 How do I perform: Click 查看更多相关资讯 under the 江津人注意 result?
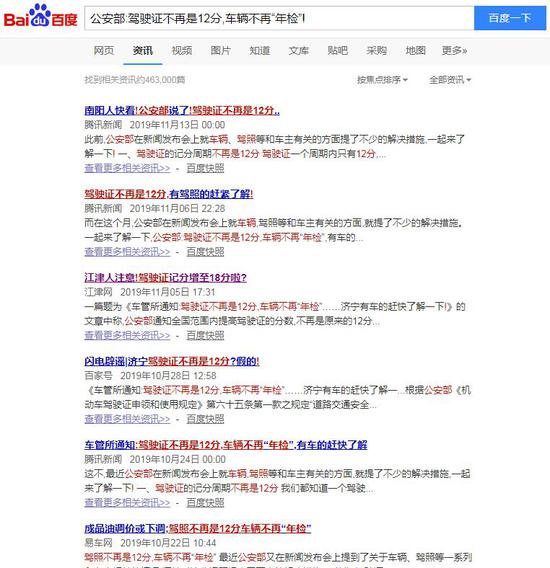[127, 335]
